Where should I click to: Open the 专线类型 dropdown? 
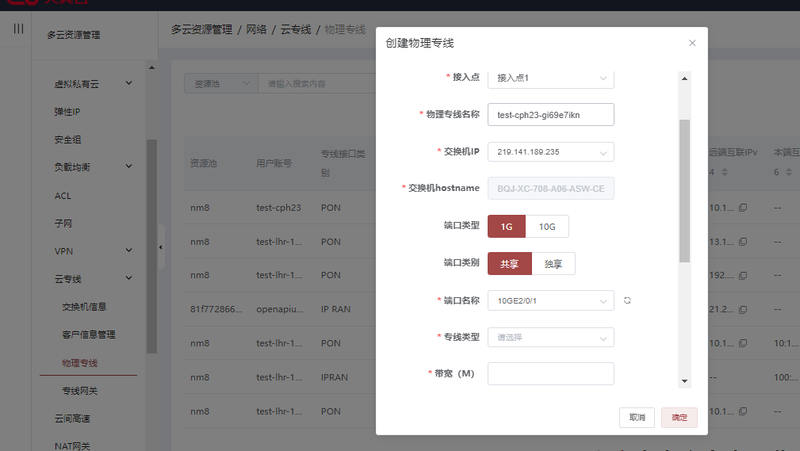click(x=550, y=337)
